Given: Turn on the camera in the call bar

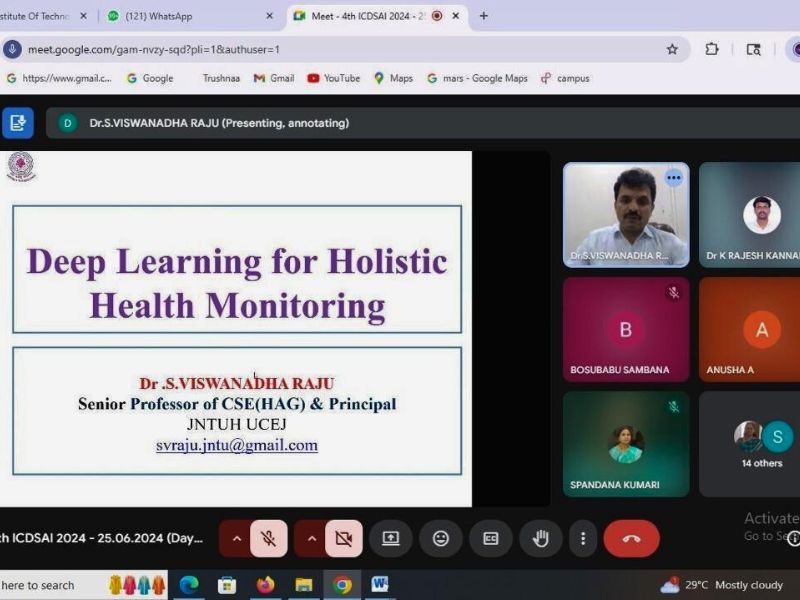Looking at the screenshot, I should (343, 539).
